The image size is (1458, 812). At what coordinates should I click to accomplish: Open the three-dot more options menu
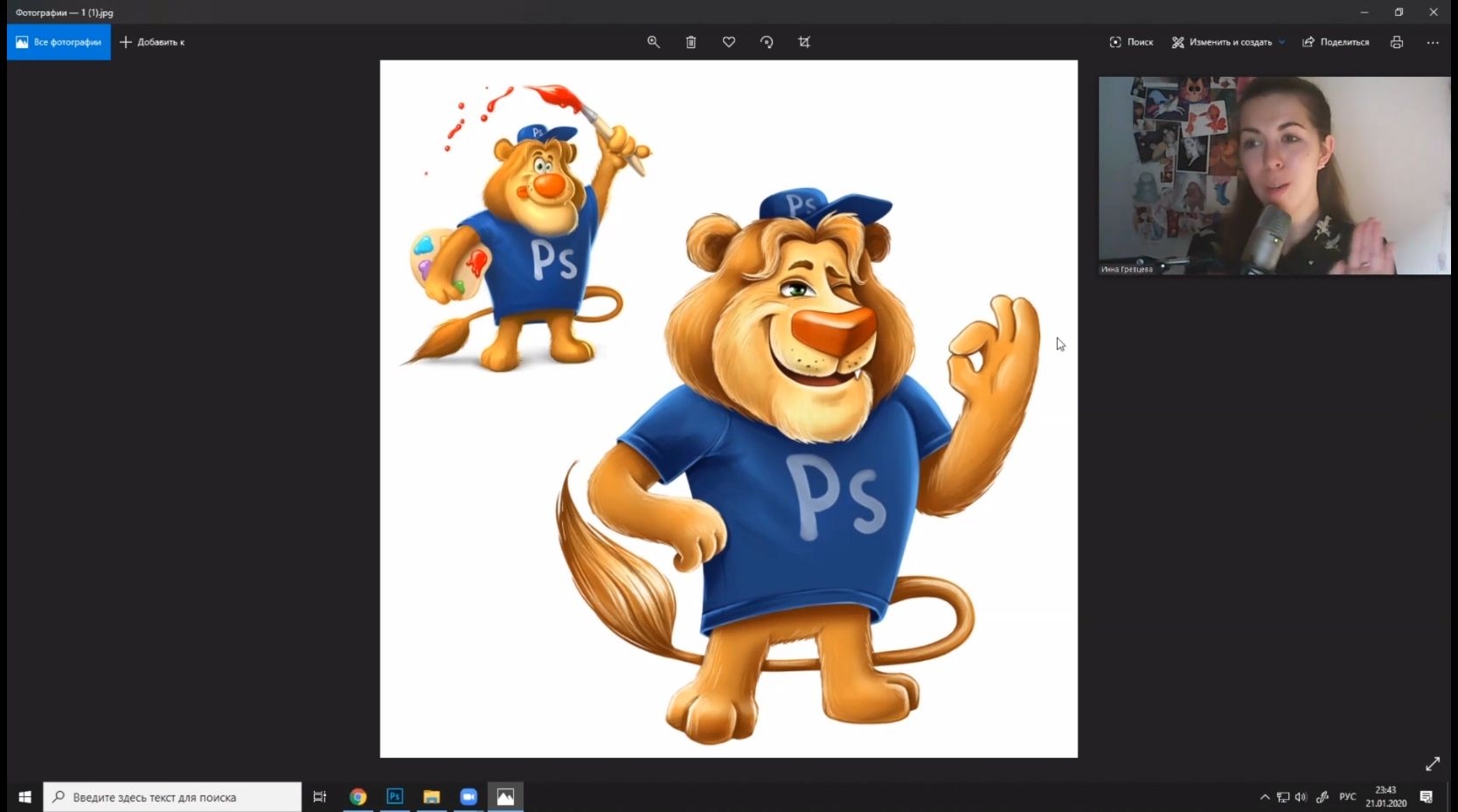1433,42
